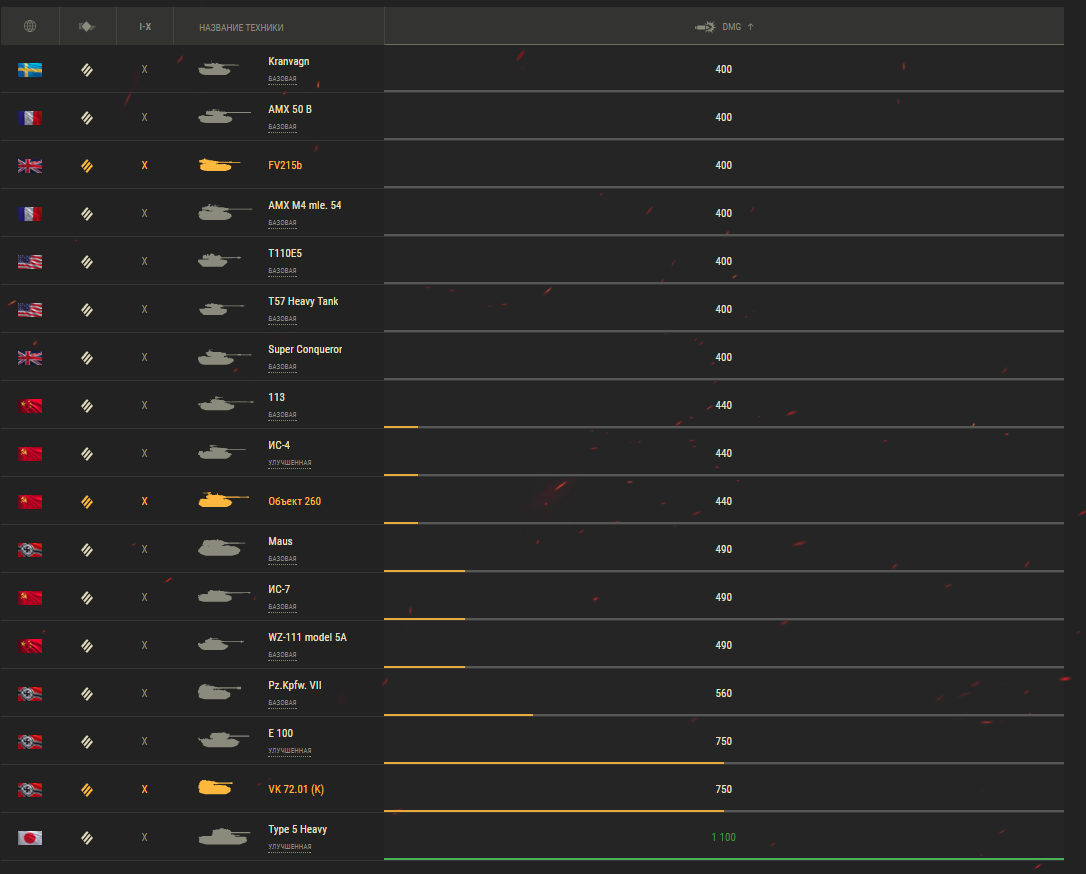Open УЛУЧШЕННАЯ configuration under Type 5 Heavy
1086x874 pixels.
pos(290,847)
